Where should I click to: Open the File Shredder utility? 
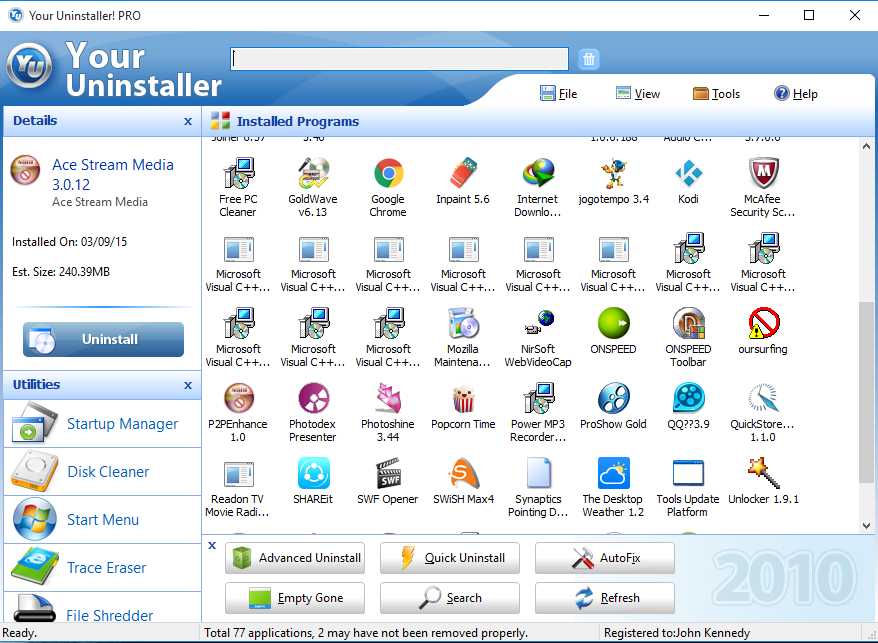(102, 608)
